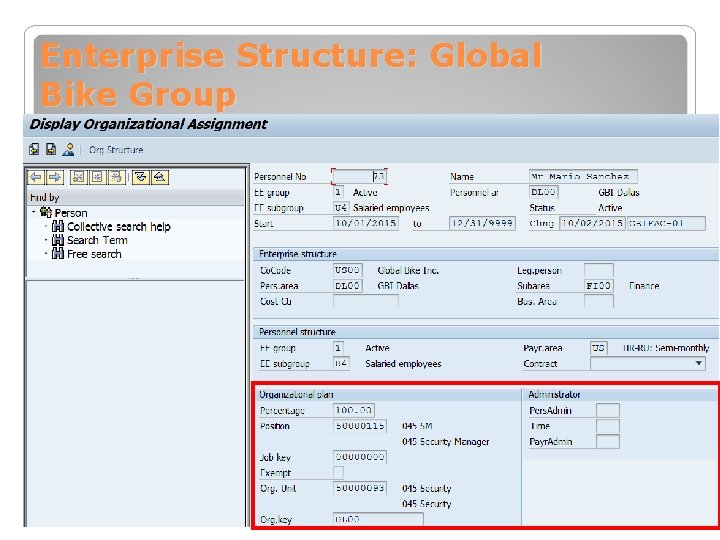This screenshot has height=540, width=720.
Task: Click the Start date field 10/01/2015
Action: pyautogui.click(x=366, y=223)
